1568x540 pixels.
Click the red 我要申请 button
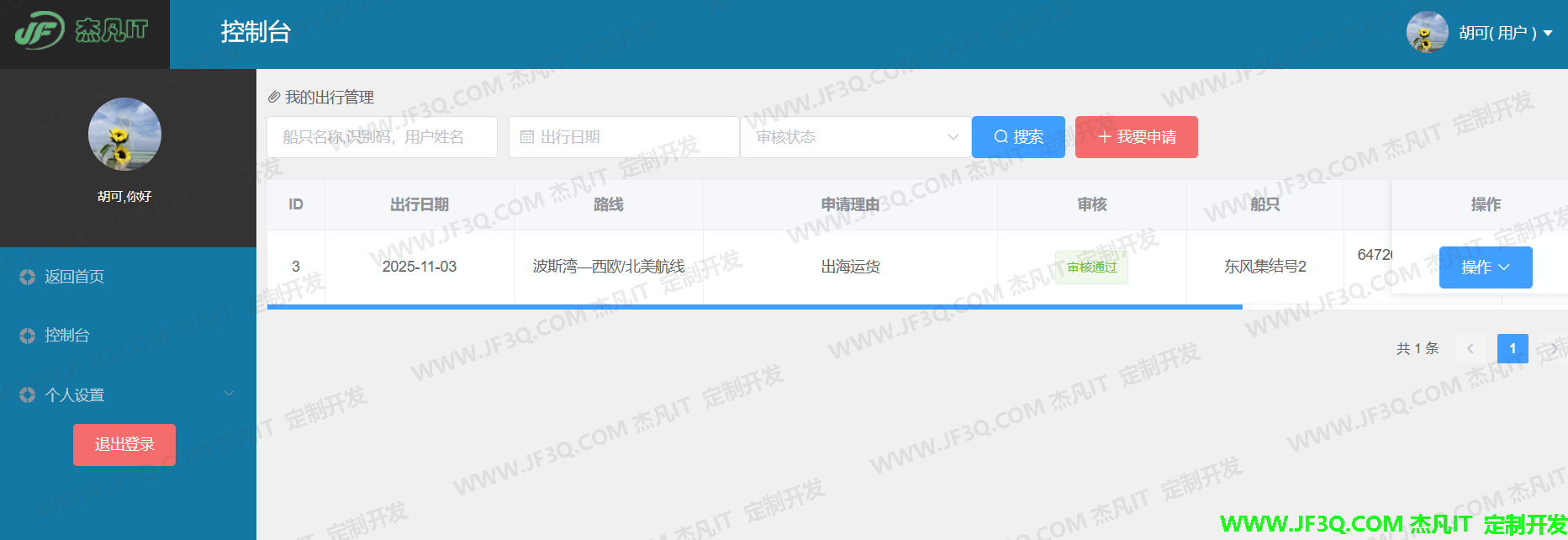coord(1136,137)
